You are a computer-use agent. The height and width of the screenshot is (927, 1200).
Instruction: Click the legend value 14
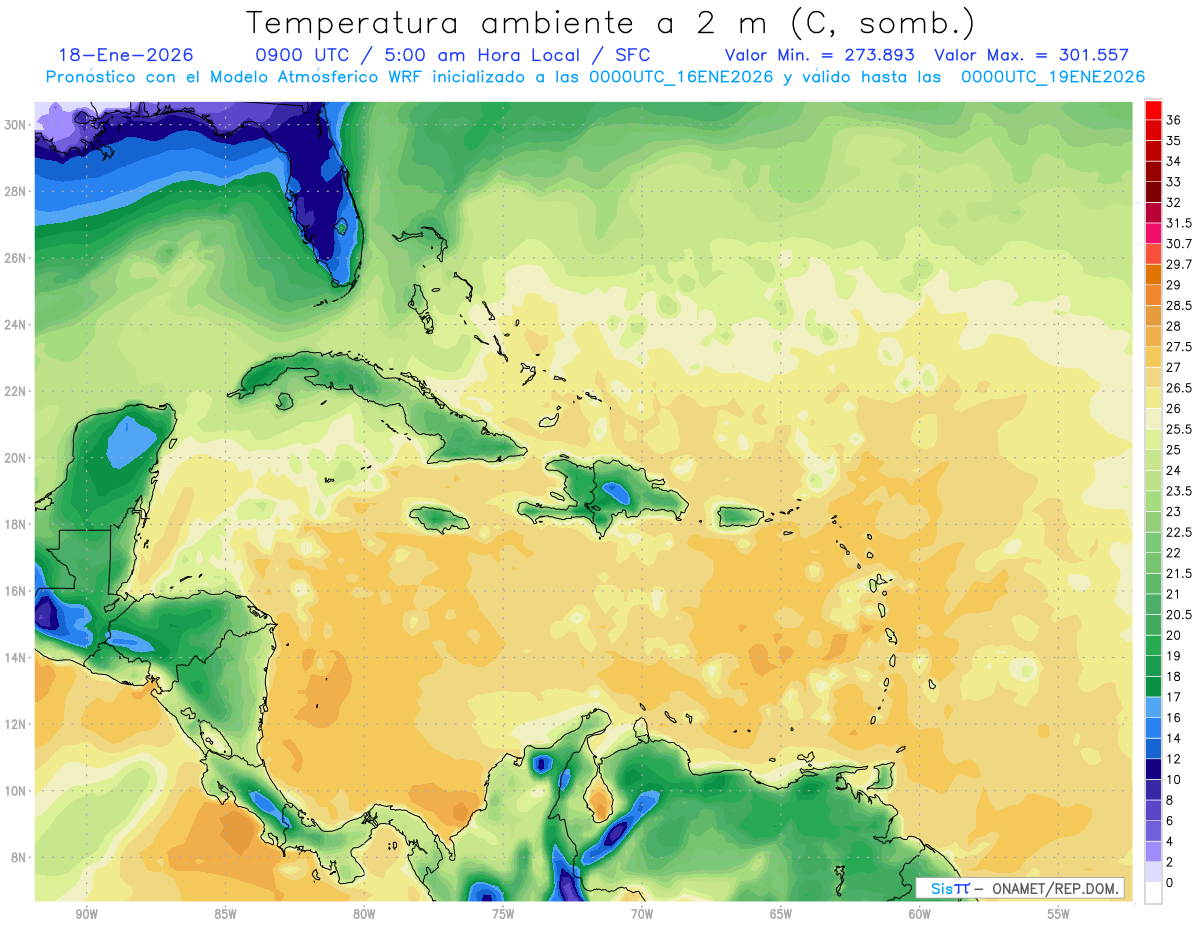[1174, 738]
